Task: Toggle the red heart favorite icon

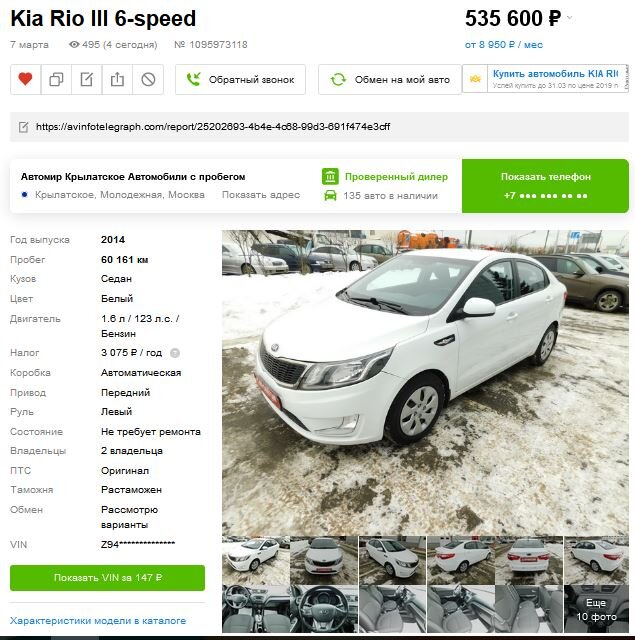Action: pyautogui.click(x=25, y=79)
